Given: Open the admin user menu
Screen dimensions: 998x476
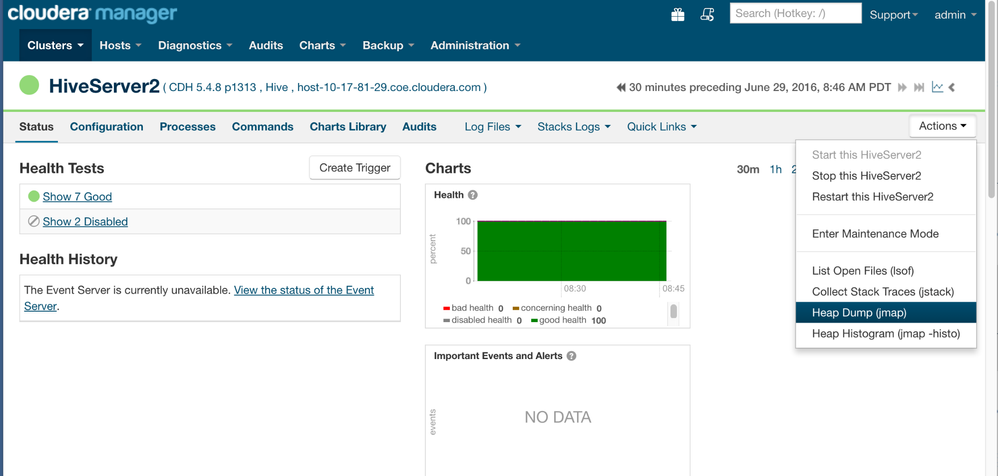Looking at the screenshot, I should [955, 15].
